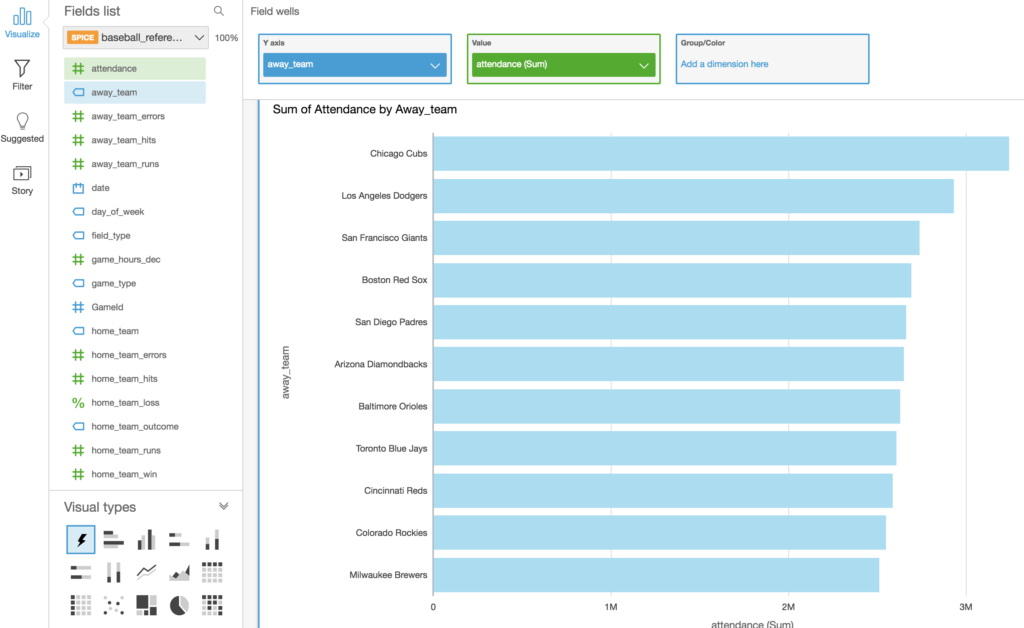
Task: Select the AutoGraph lightning bolt visual type
Action: (81, 540)
